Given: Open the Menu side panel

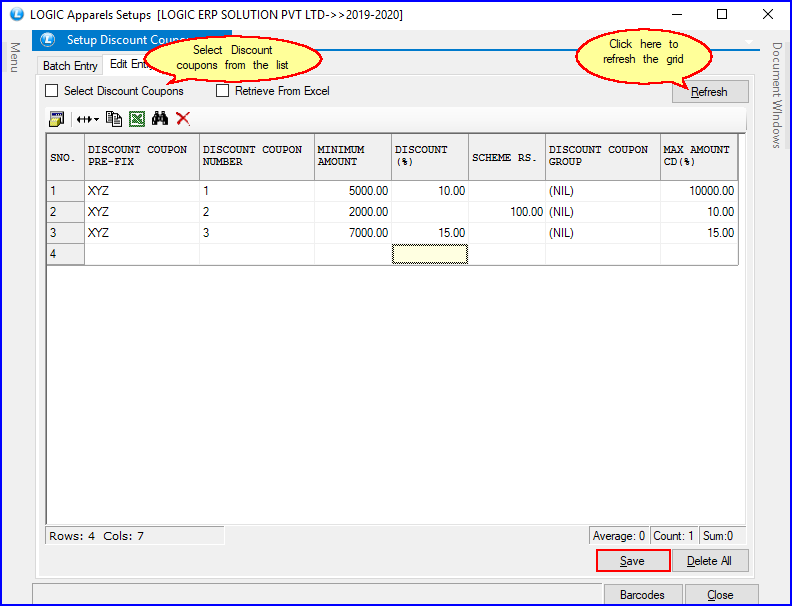Looking at the screenshot, I should tap(15, 57).
